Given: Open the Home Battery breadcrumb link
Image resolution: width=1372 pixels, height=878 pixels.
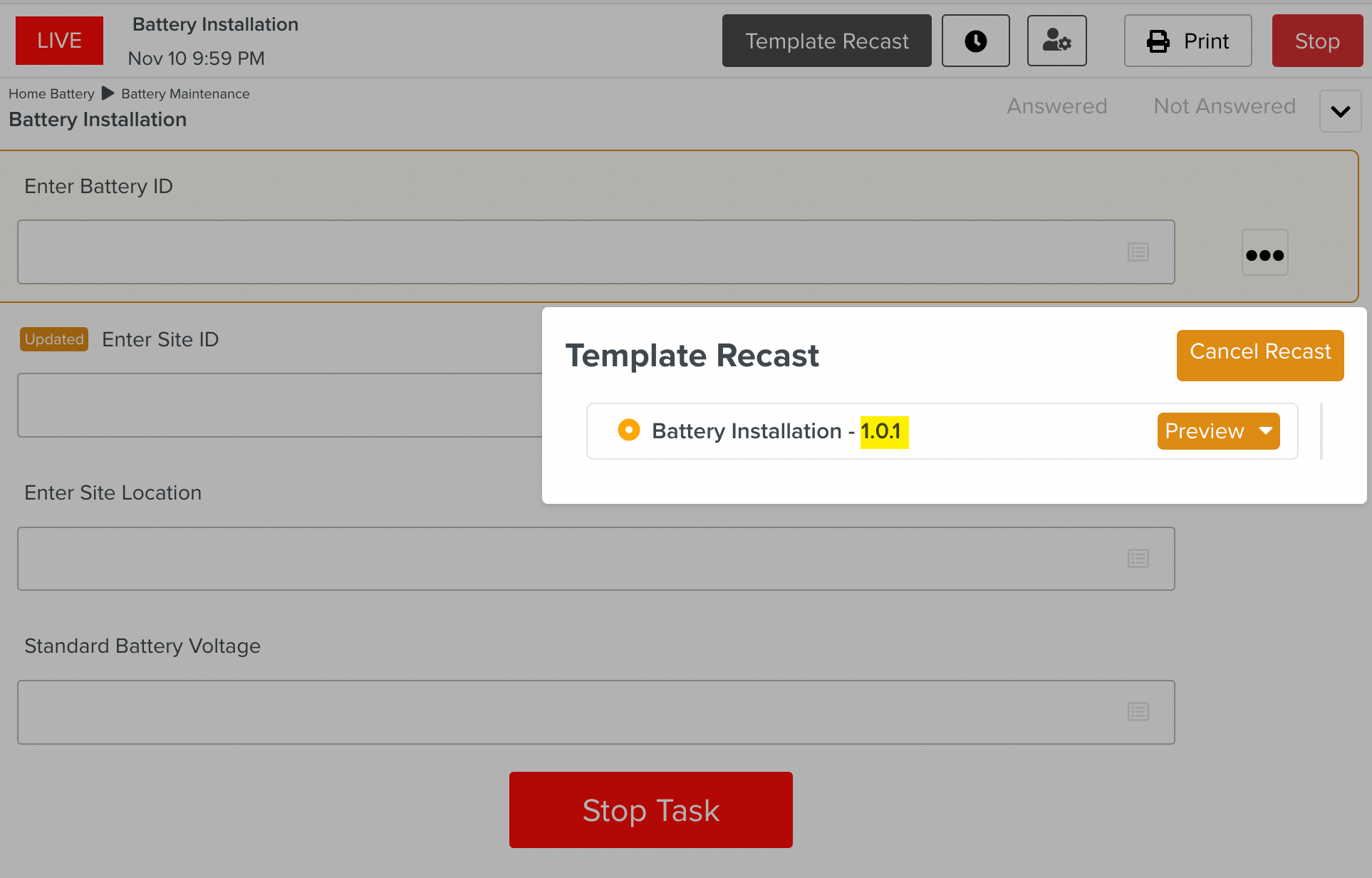Looking at the screenshot, I should pos(51,94).
